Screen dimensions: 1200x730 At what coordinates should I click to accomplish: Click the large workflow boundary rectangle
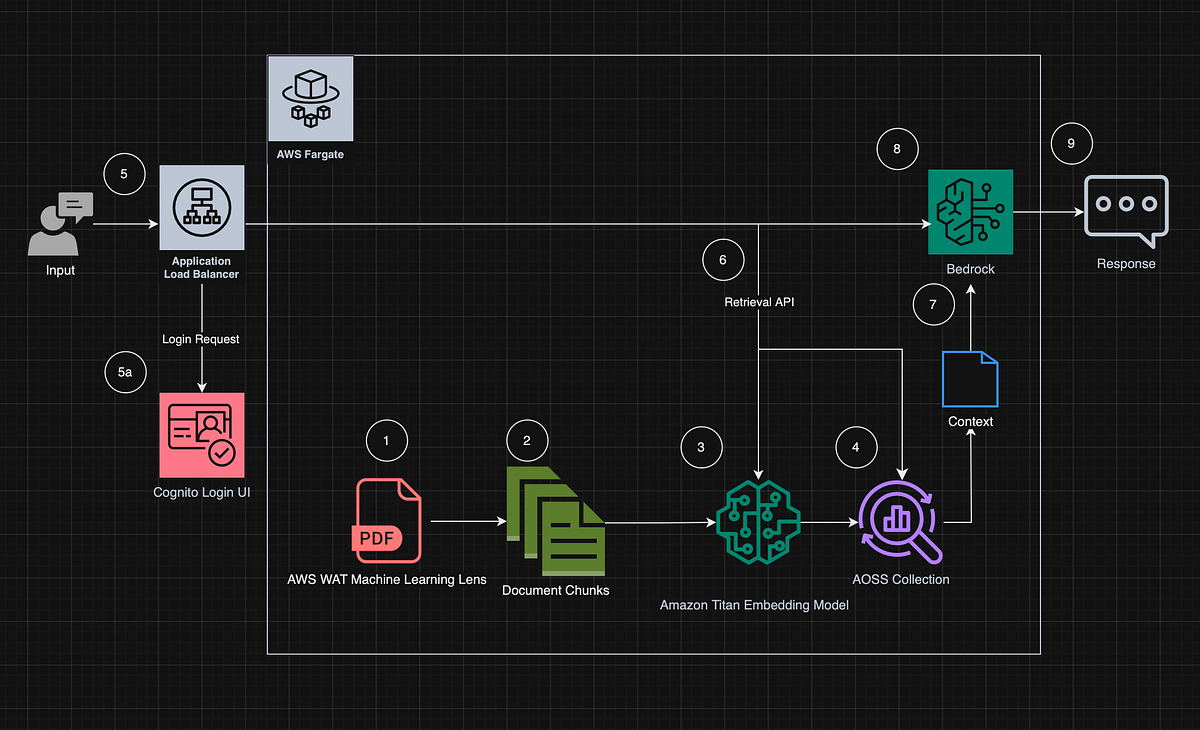(x=653, y=652)
